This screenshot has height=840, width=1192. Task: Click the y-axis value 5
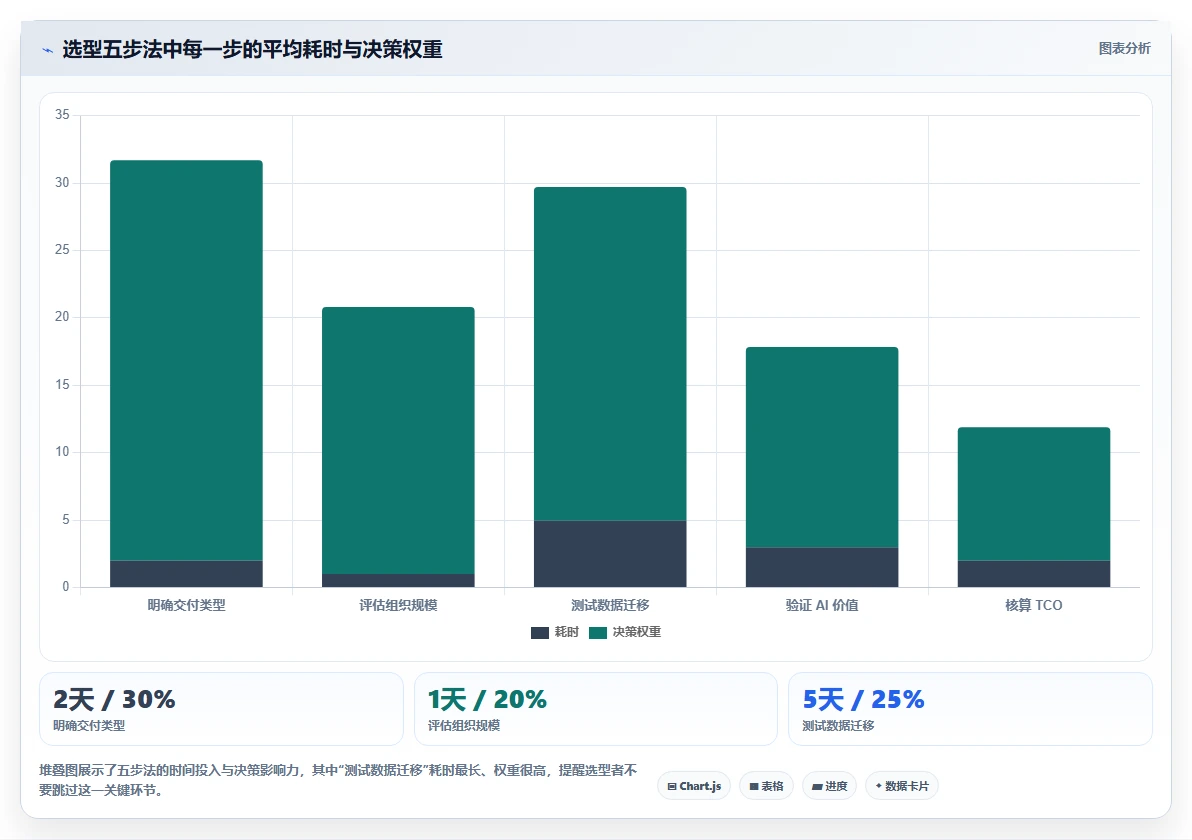(66, 520)
